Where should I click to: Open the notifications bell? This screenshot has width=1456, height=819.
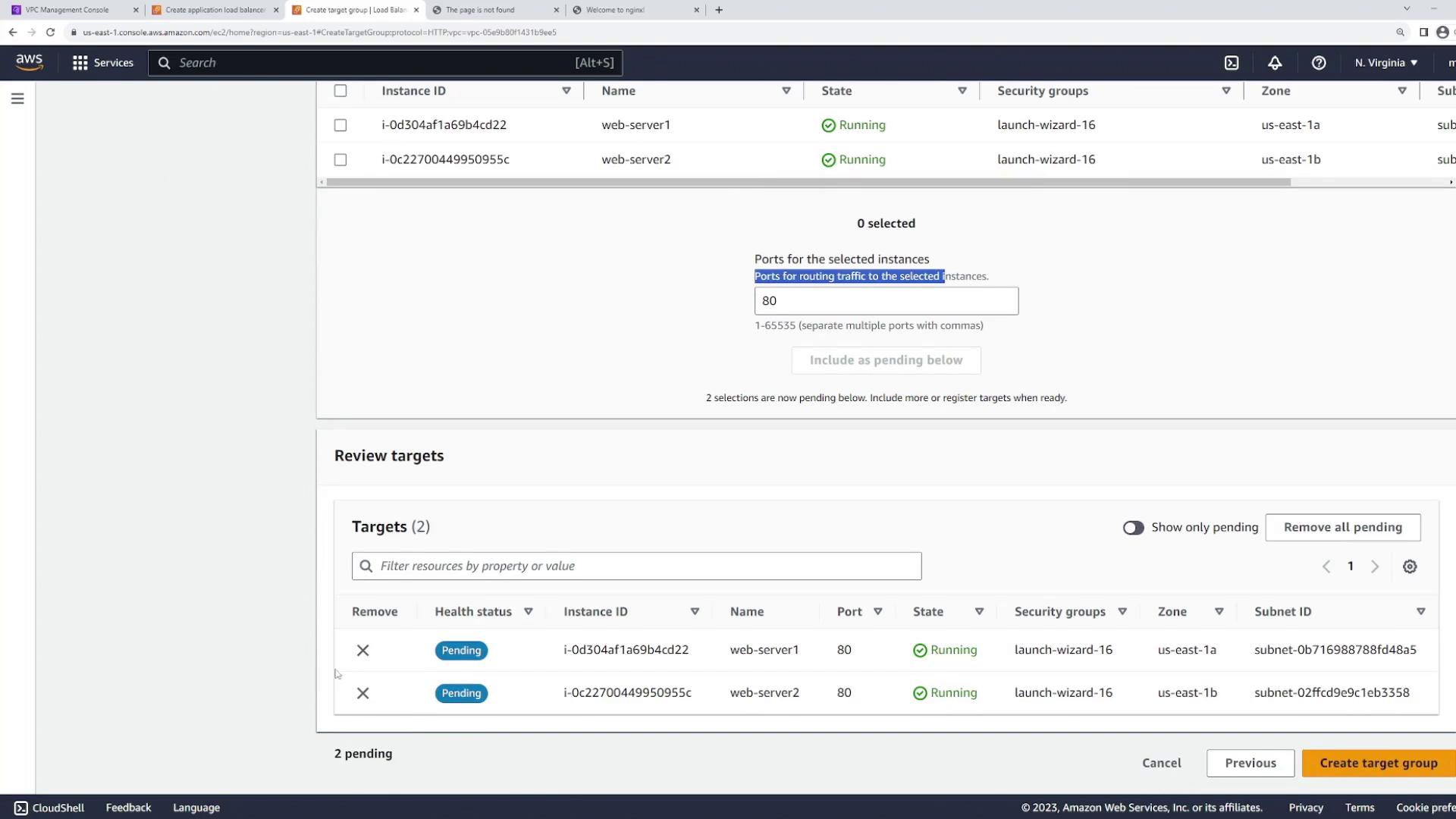(x=1275, y=63)
